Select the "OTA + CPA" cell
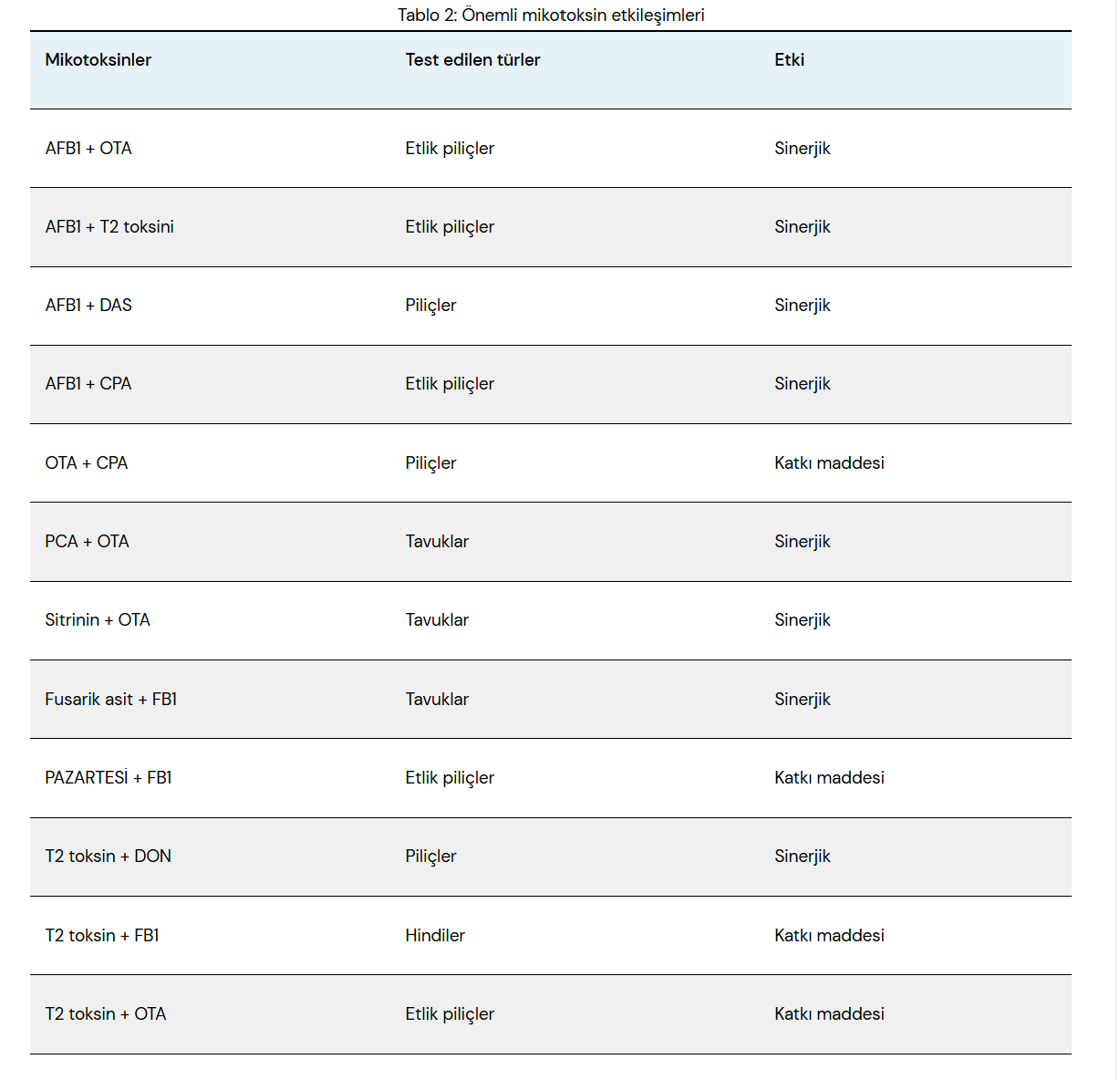Viewport: 1120px width, 1080px height. pyautogui.click(x=87, y=463)
